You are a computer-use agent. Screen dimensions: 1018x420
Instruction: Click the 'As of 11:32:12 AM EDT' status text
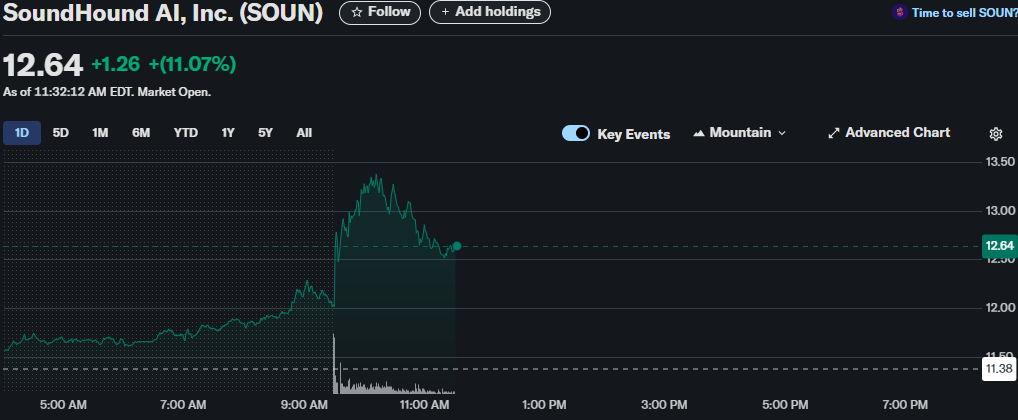point(106,92)
